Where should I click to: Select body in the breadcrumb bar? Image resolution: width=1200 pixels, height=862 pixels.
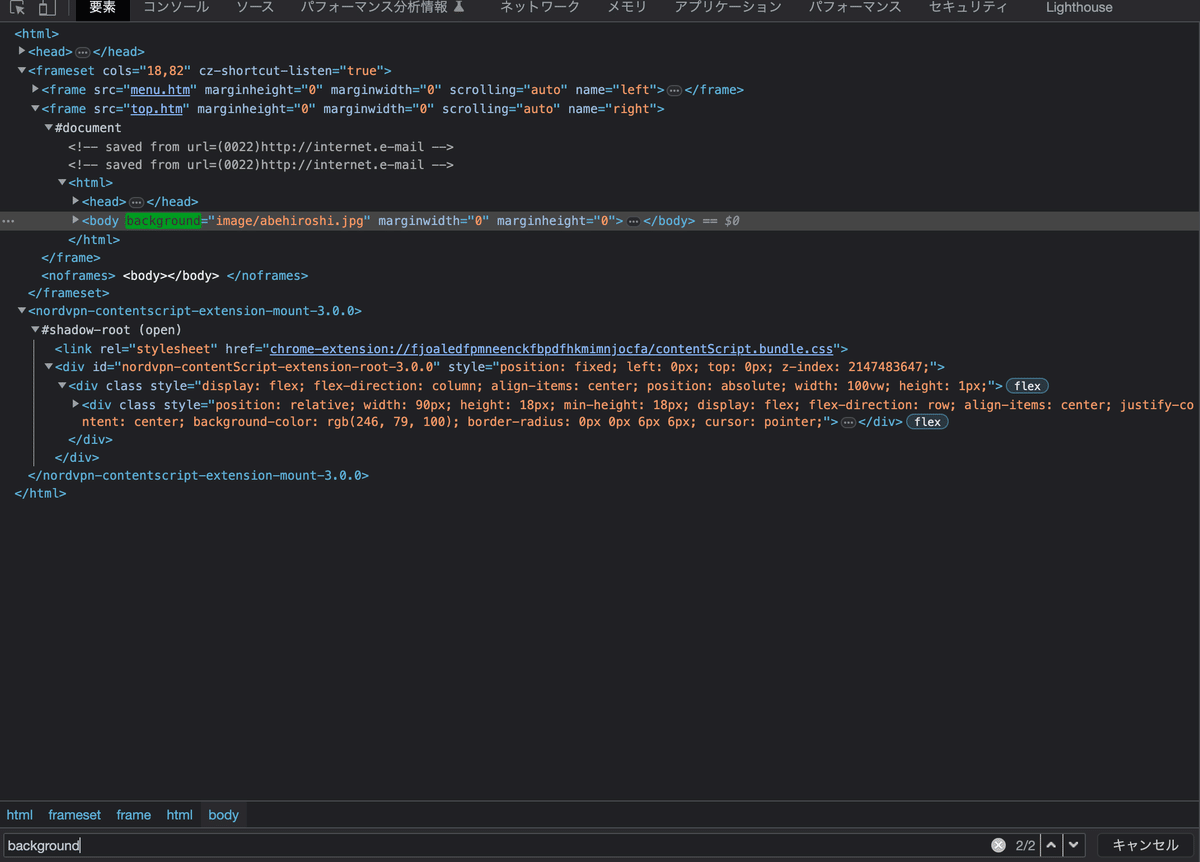tap(223, 815)
